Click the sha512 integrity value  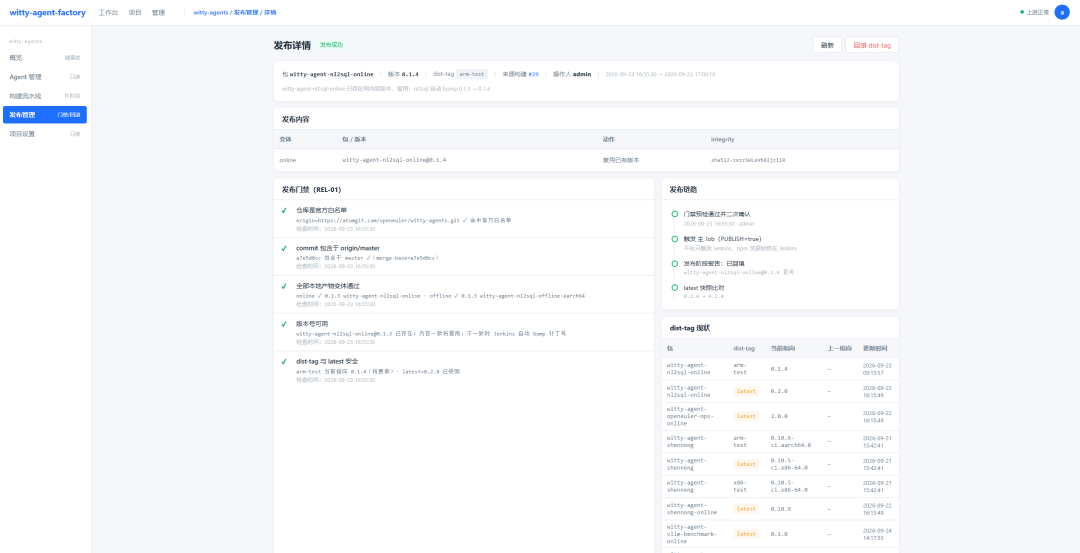pyautogui.click(x=748, y=160)
